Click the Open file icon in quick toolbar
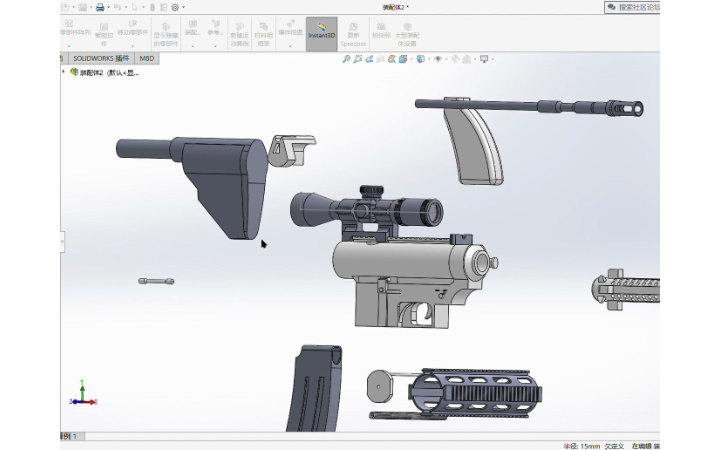 click(x=65, y=7)
